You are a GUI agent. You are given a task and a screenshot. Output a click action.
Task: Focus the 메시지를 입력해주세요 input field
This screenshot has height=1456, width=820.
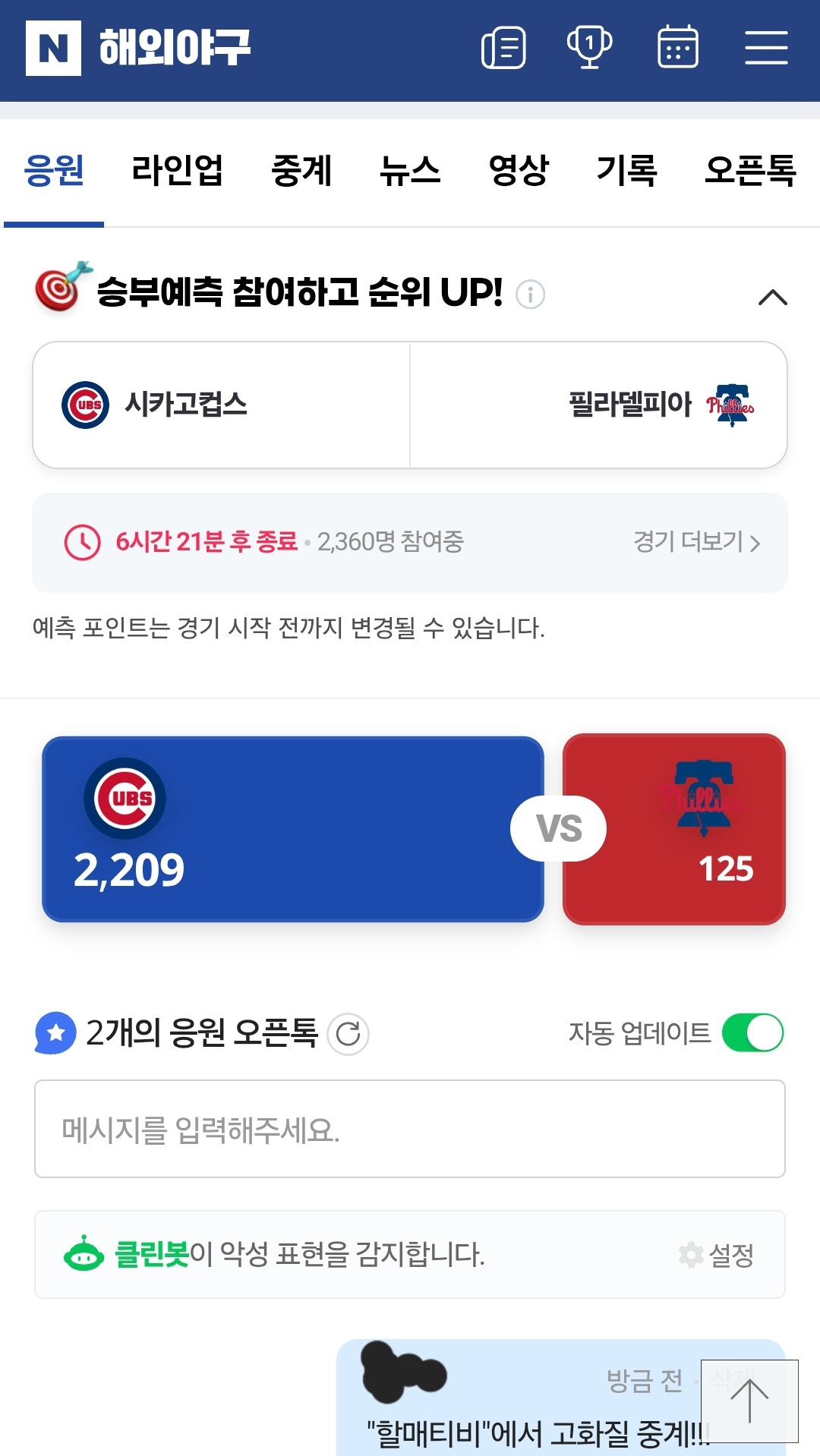tap(410, 1129)
